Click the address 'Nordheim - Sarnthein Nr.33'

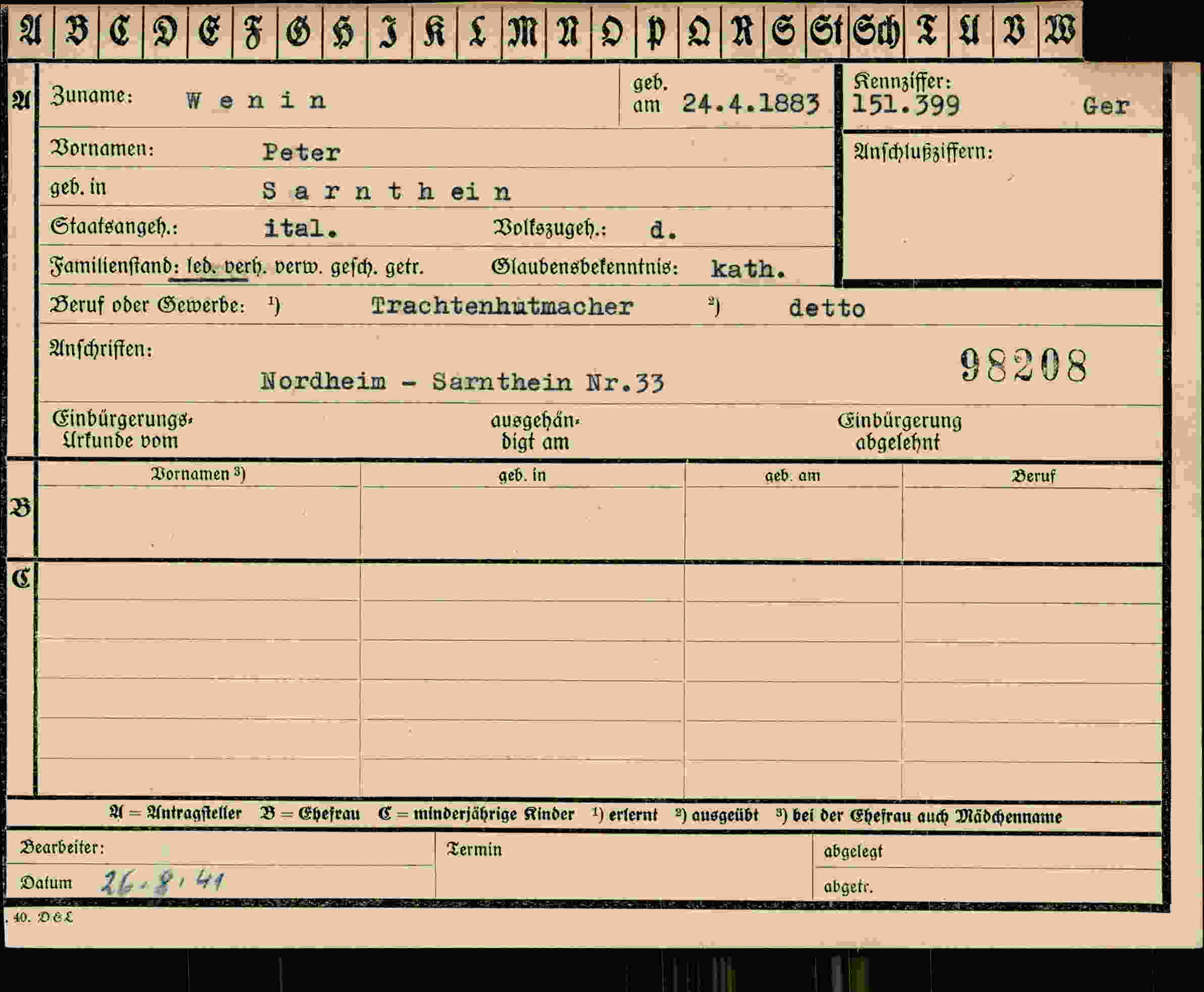(462, 382)
